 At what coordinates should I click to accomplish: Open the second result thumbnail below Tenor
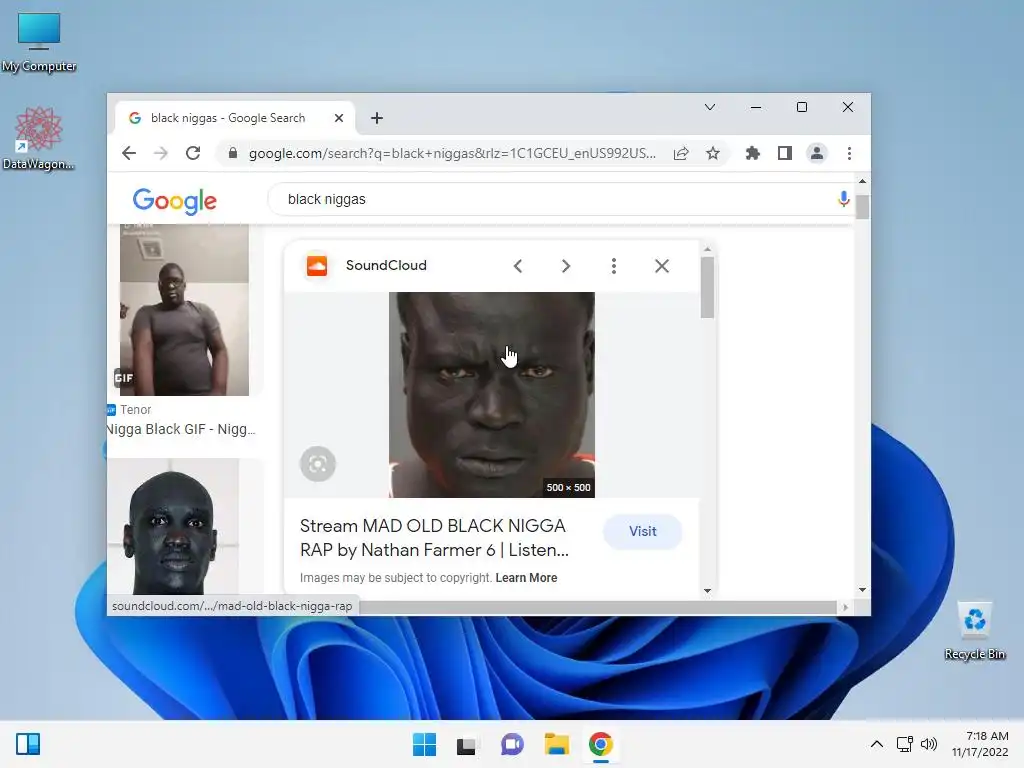pos(174,527)
